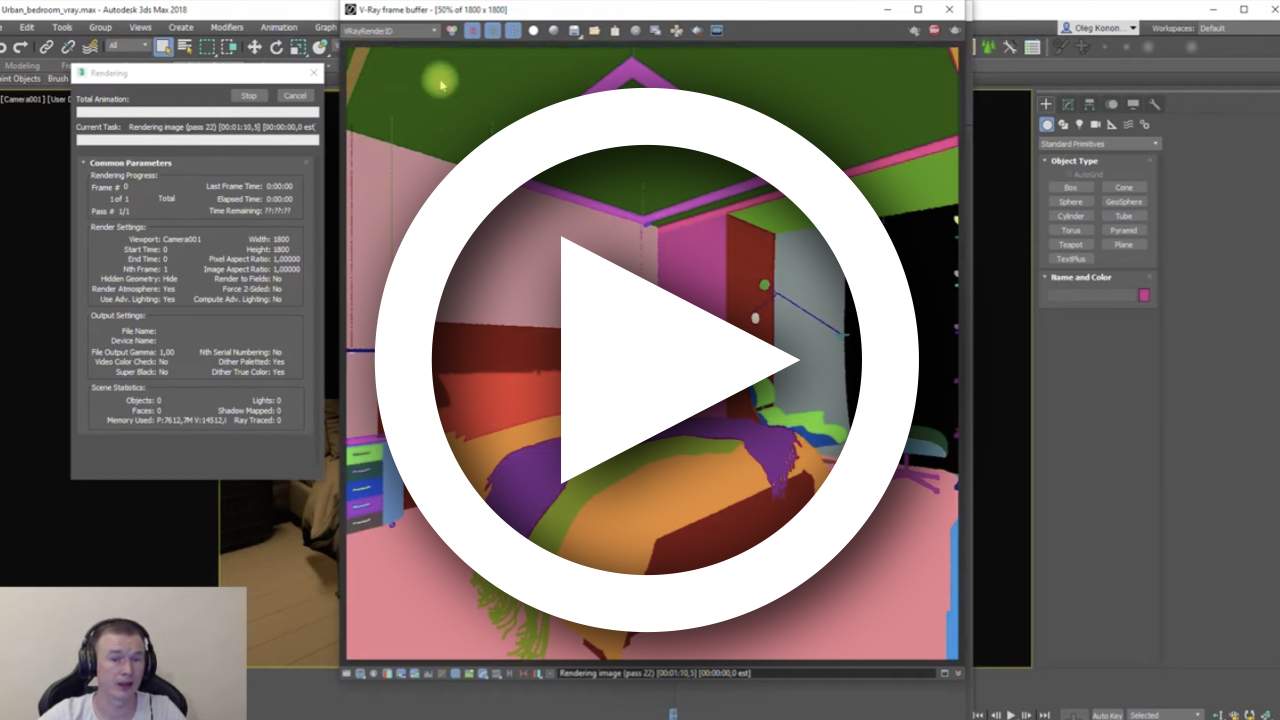Open the Workspaces Default dropdown

tap(1237, 28)
